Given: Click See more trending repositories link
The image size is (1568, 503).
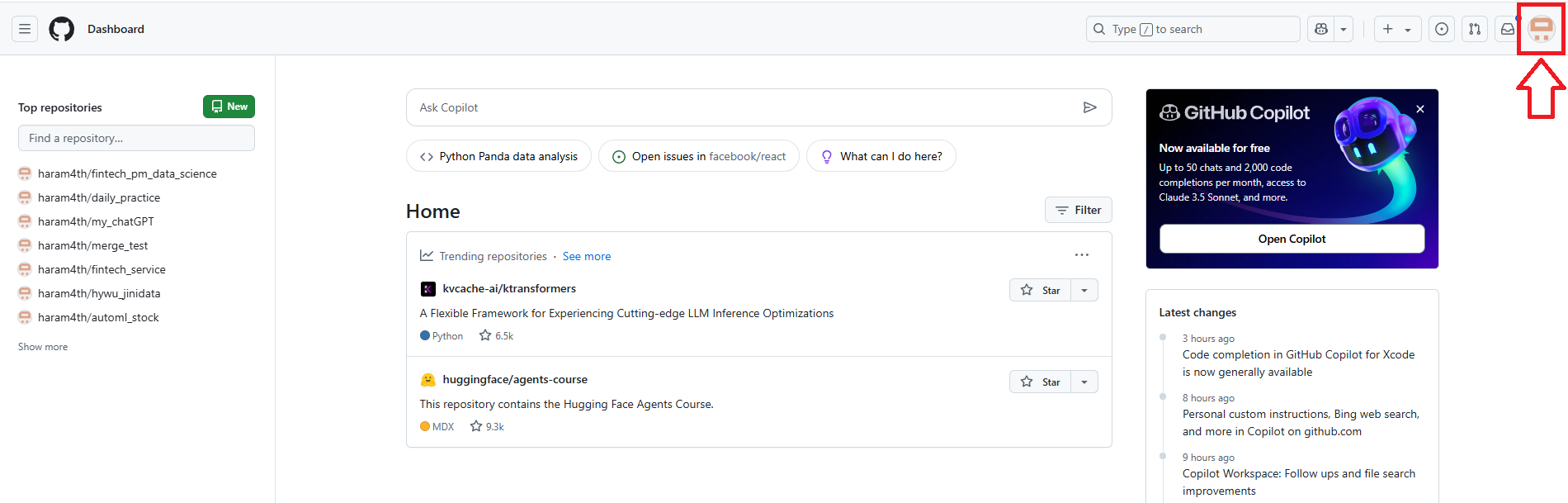Looking at the screenshot, I should coord(587,256).
